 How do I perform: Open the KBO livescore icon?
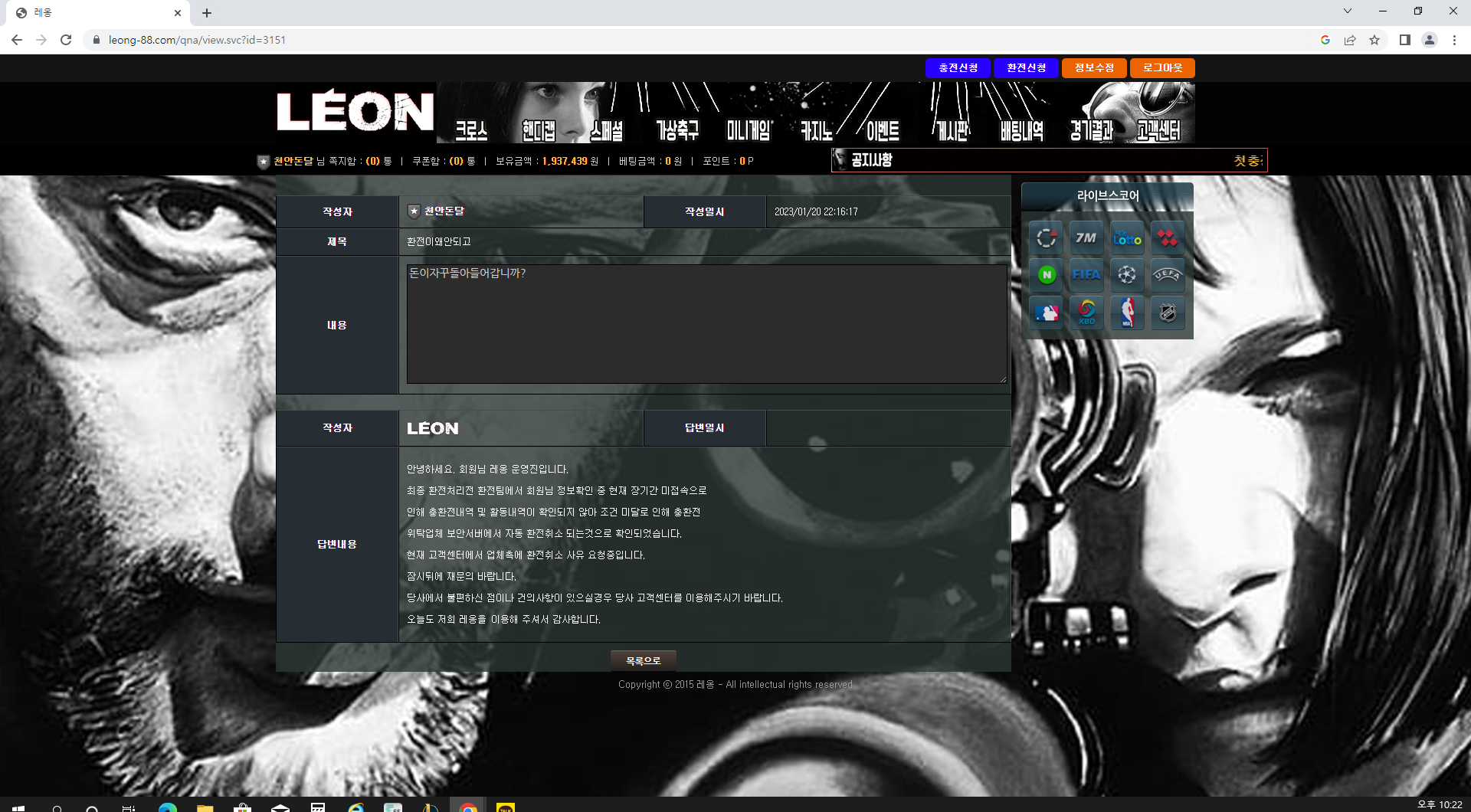[x=1086, y=313]
